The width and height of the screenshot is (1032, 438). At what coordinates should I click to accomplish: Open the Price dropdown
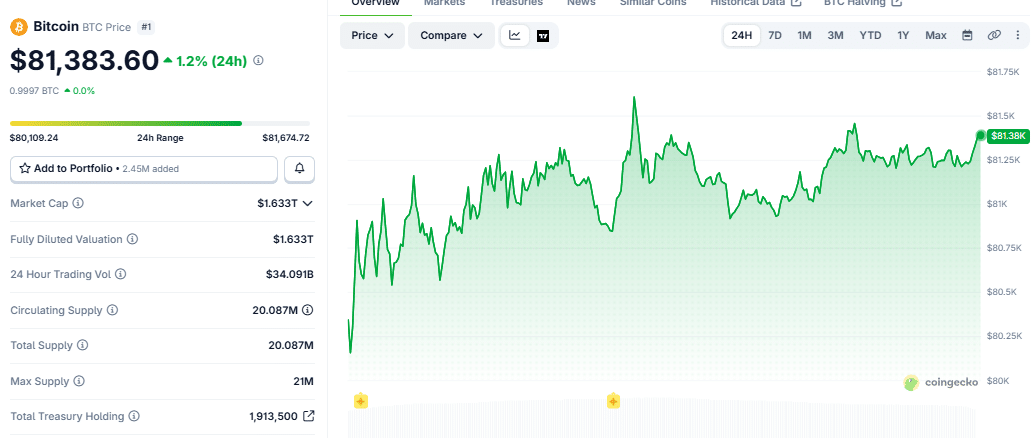click(373, 36)
